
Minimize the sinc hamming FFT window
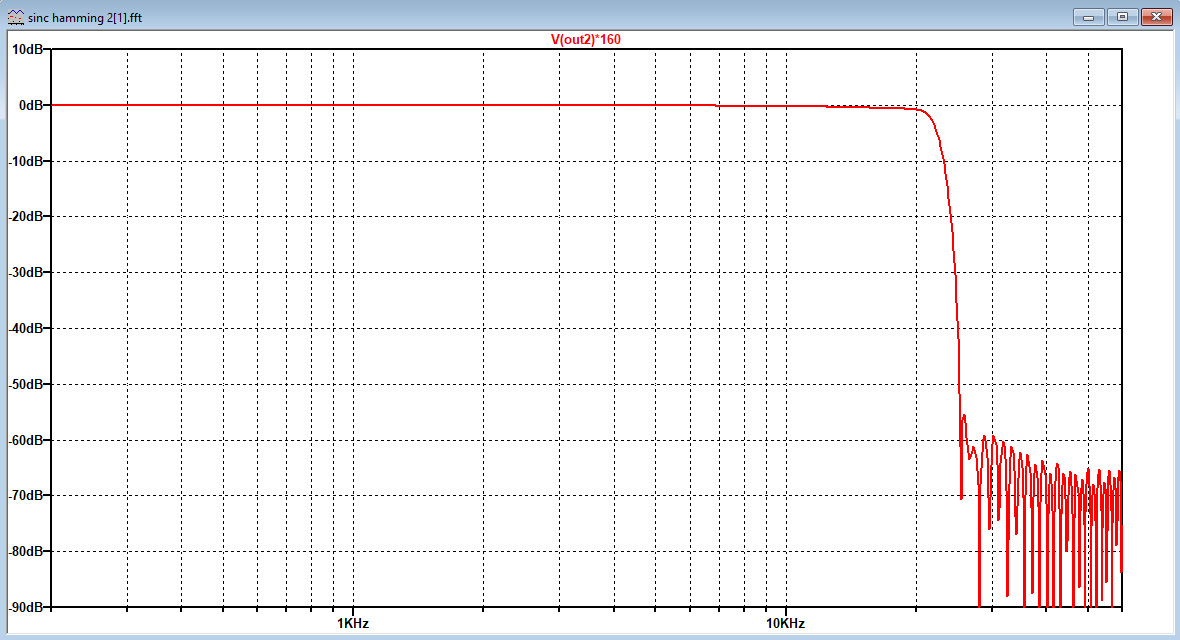[1088, 17]
